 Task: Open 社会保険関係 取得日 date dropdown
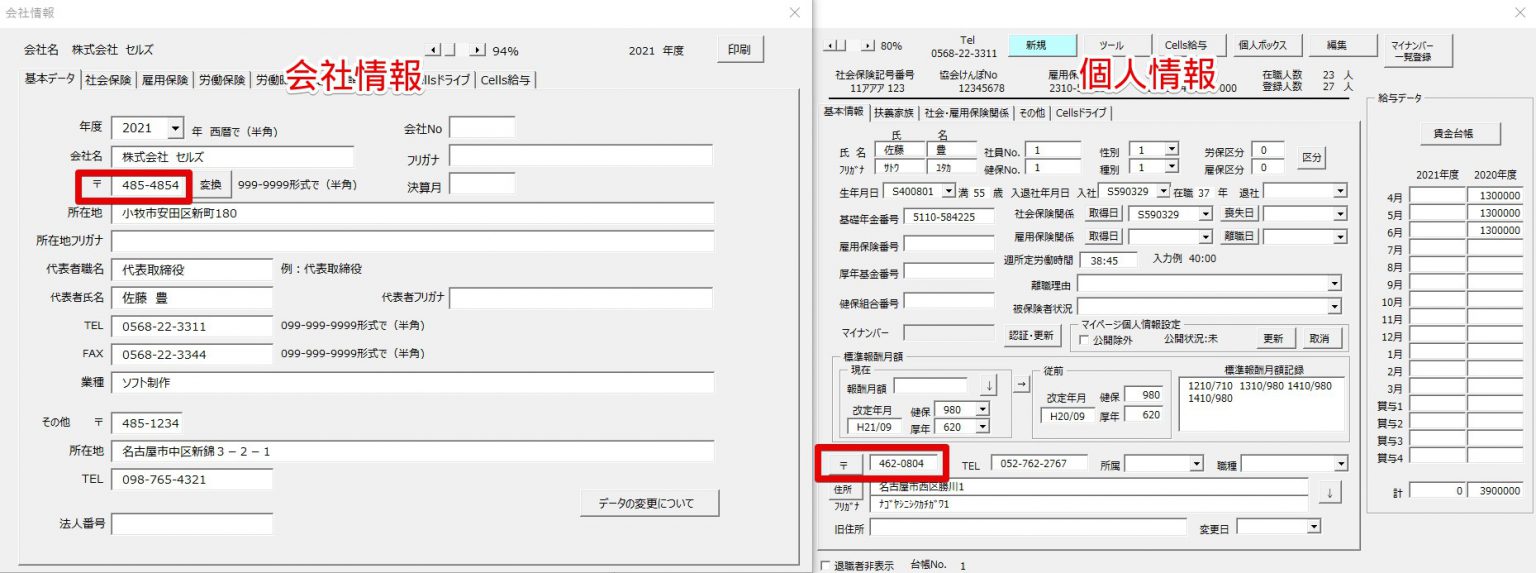click(1205, 214)
